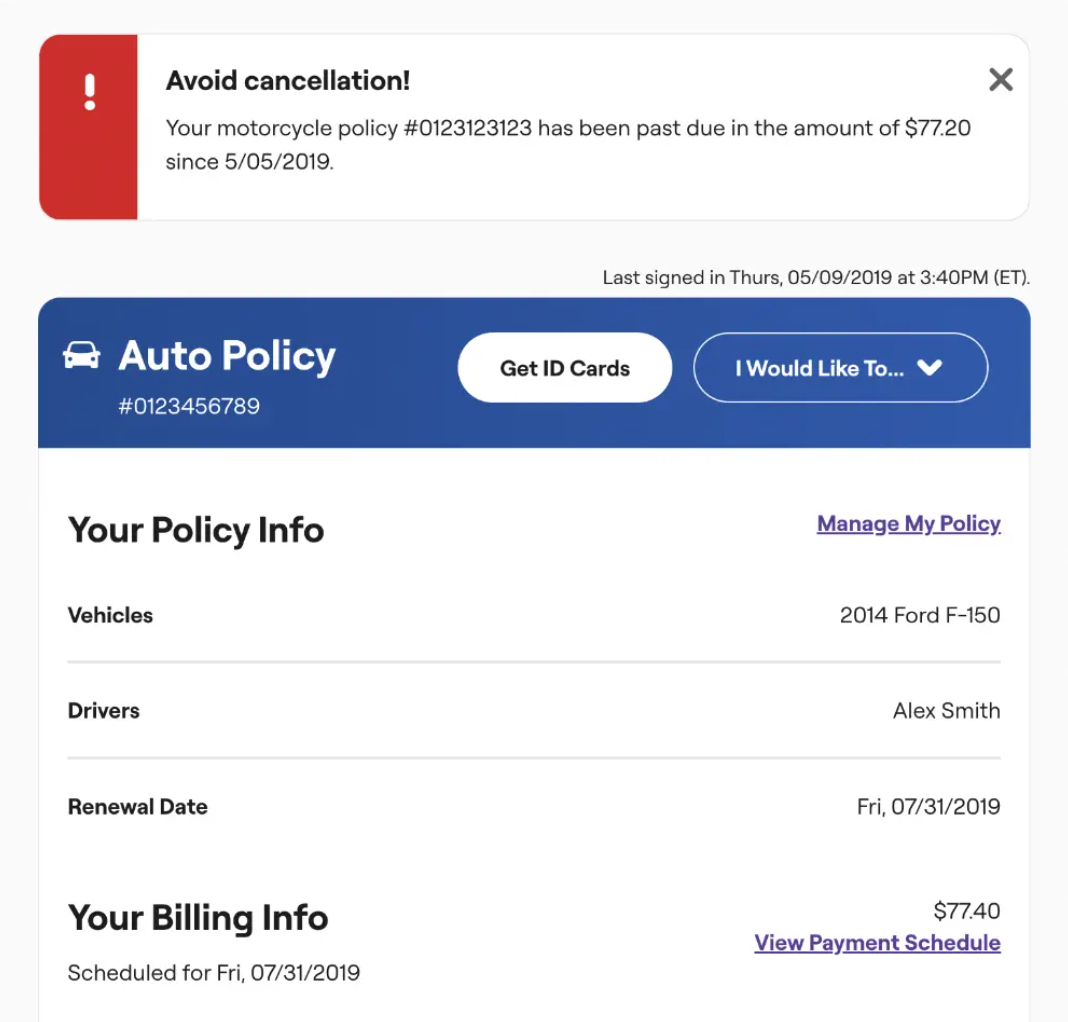Screen dimensions: 1068x1022
Task: Dismiss the Avoid cancellation alert
Action: coord(1000,80)
